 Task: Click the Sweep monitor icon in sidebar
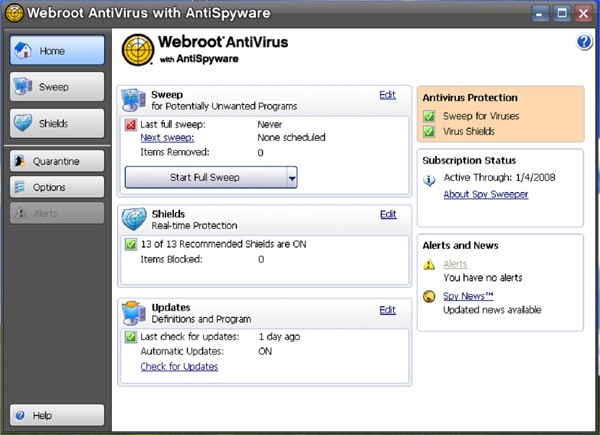(x=23, y=86)
